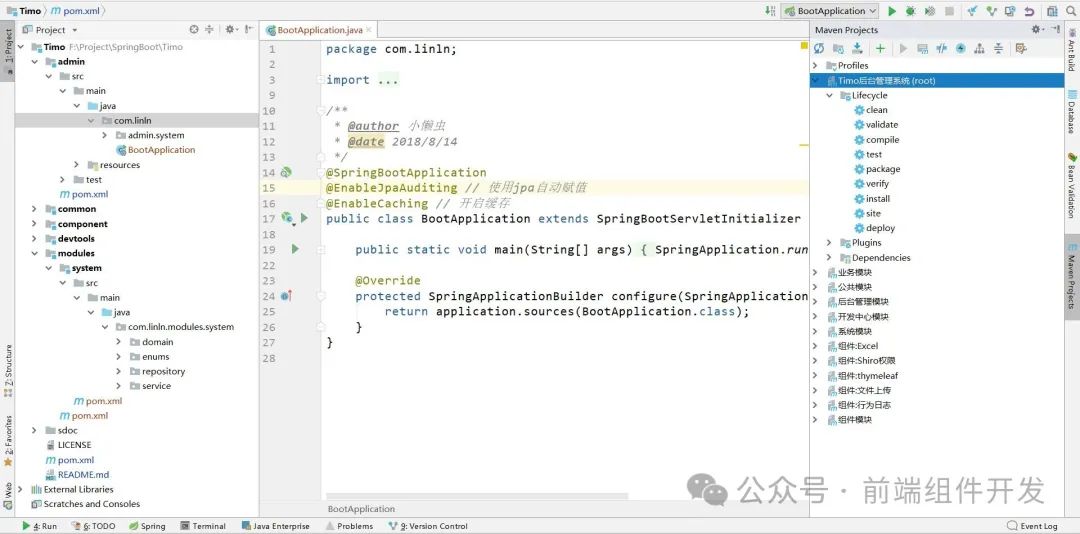Click the editor horizontal scrollbar
The image size is (1080, 534).
477,495
